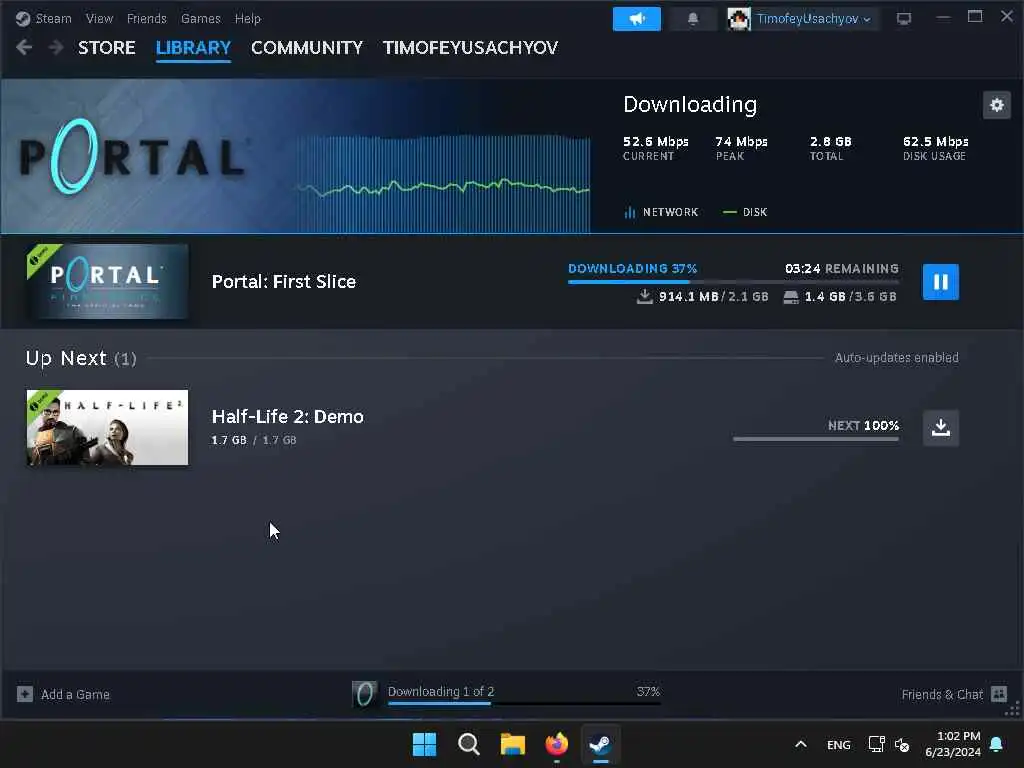Toggle the NETWORK graph legend

click(x=661, y=212)
